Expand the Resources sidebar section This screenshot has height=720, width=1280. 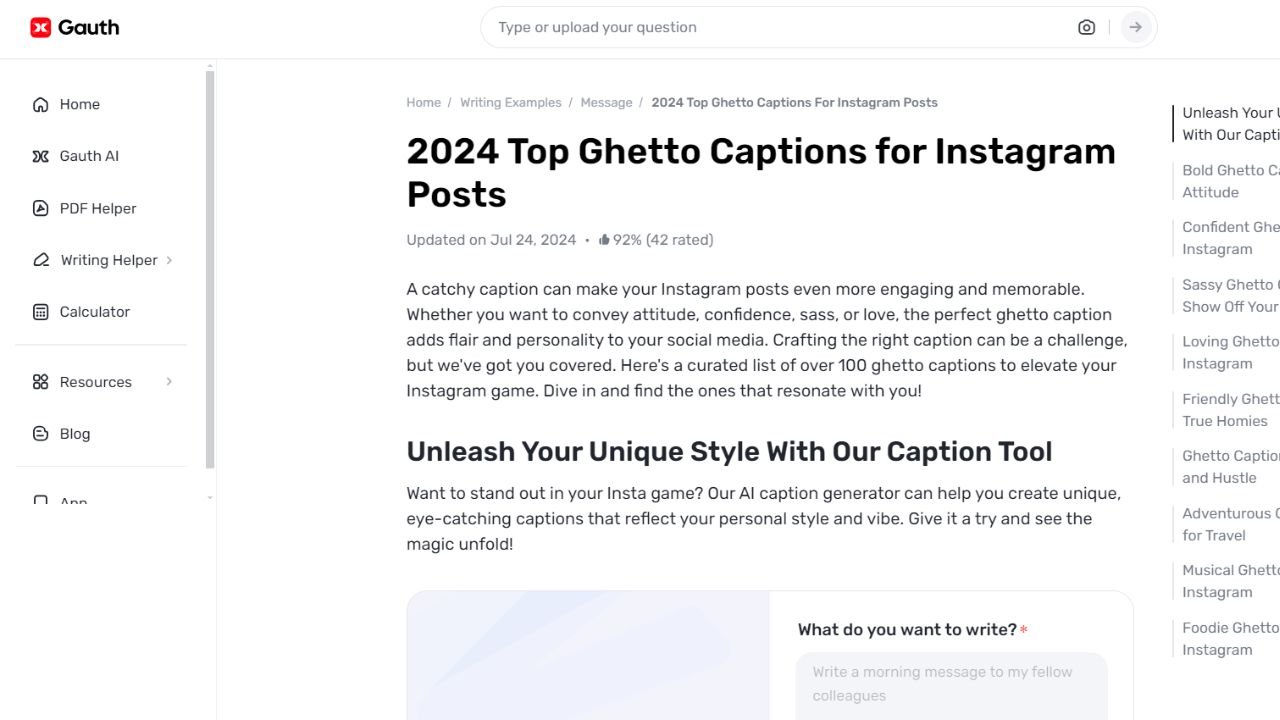tap(167, 382)
